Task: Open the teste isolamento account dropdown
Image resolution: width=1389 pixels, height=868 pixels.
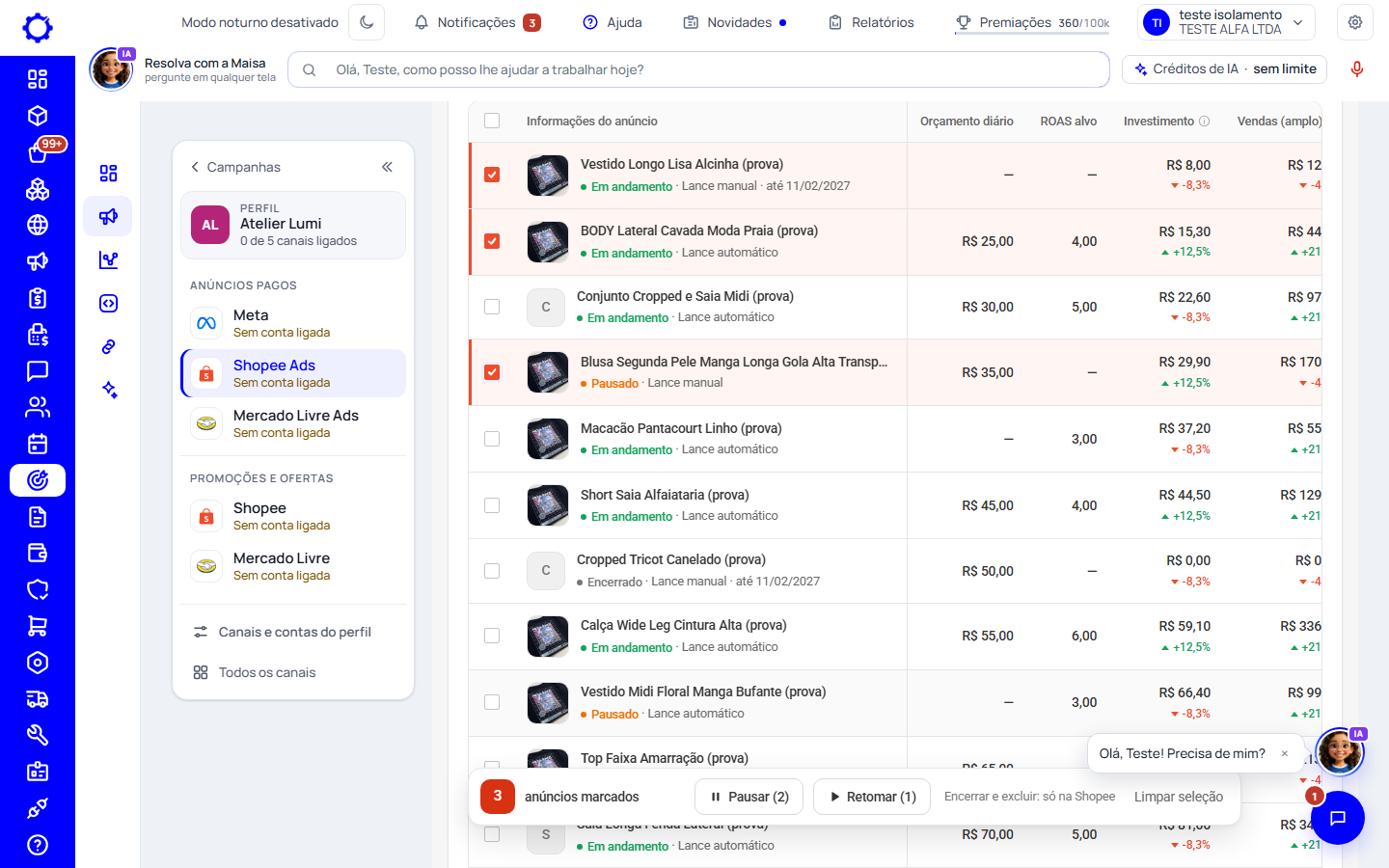Action: coord(1225,22)
